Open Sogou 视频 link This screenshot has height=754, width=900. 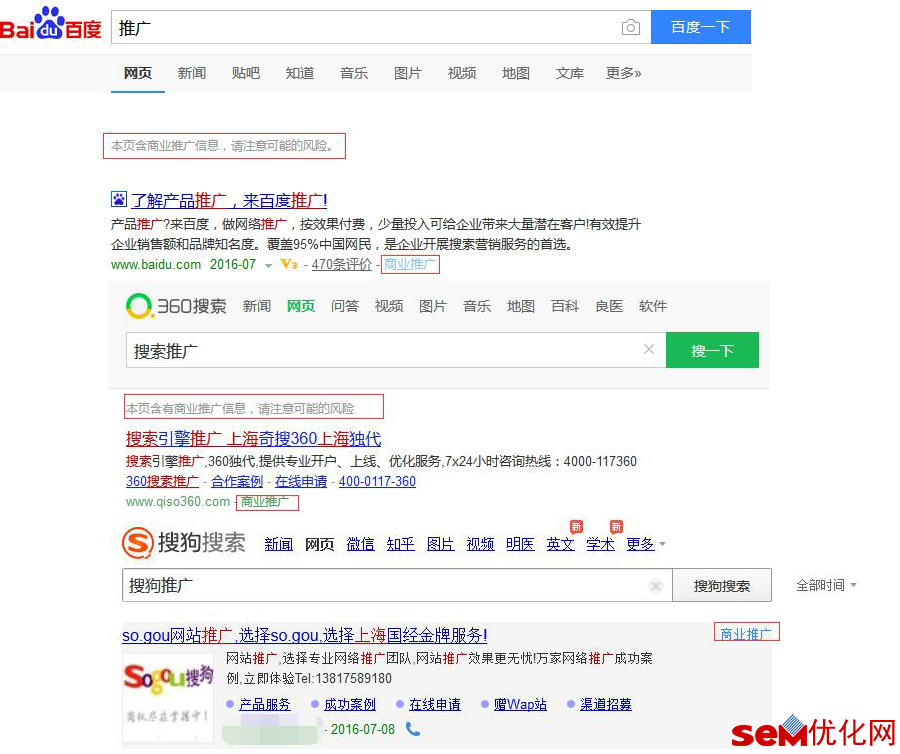480,543
